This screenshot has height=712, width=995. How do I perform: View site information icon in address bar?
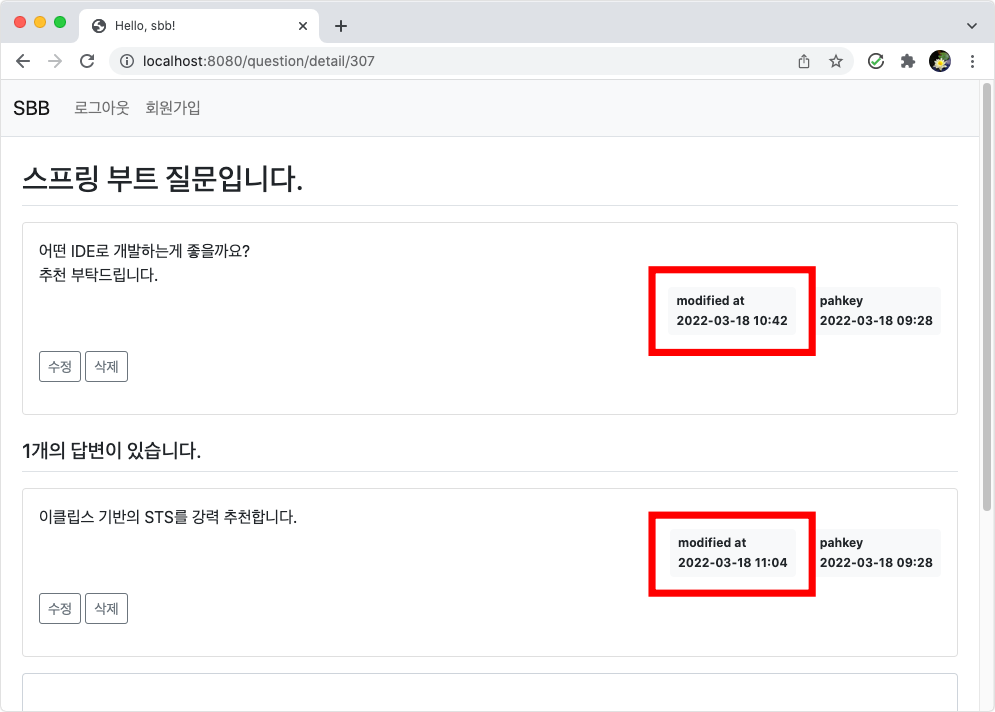(x=127, y=61)
